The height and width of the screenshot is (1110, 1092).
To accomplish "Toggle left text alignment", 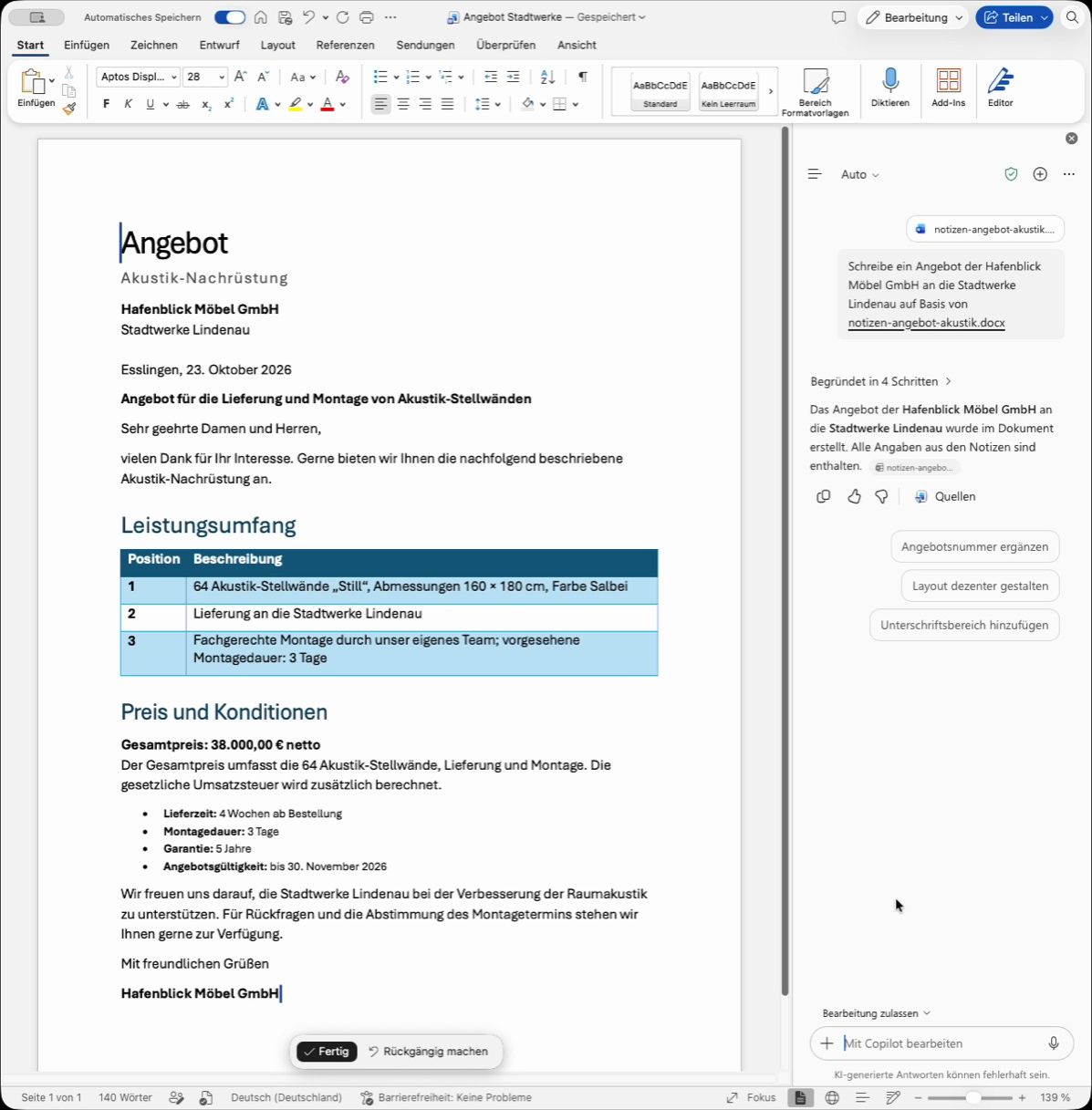I will click(380, 104).
